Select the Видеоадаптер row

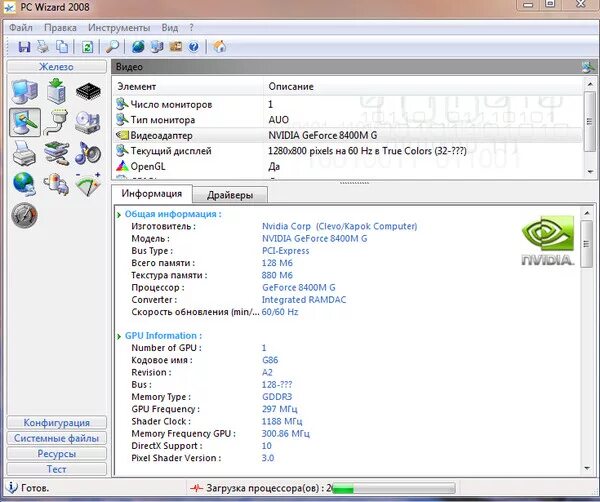click(x=348, y=135)
